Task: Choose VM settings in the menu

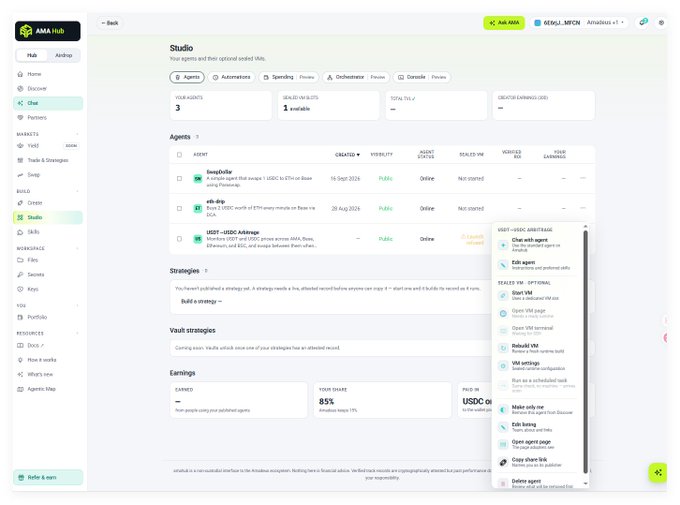Action: pyautogui.click(x=537, y=365)
